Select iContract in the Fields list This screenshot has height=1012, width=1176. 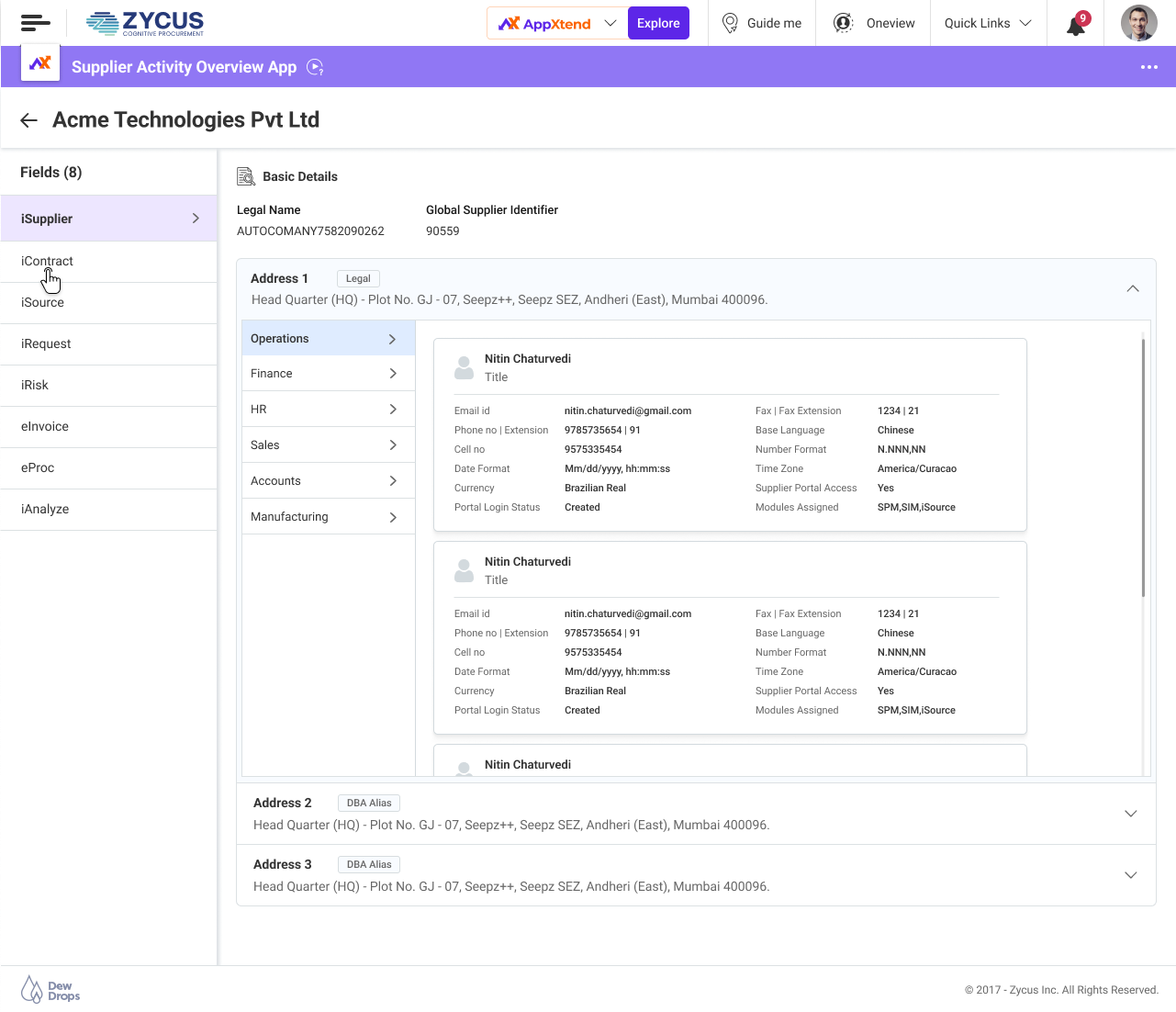coord(47,262)
